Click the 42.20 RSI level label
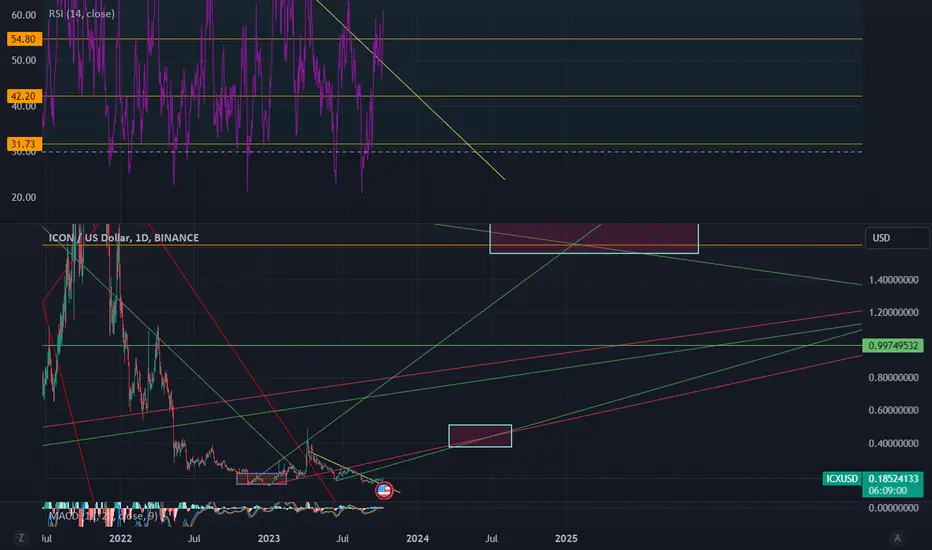The image size is (932, 550). coord(24,96)
